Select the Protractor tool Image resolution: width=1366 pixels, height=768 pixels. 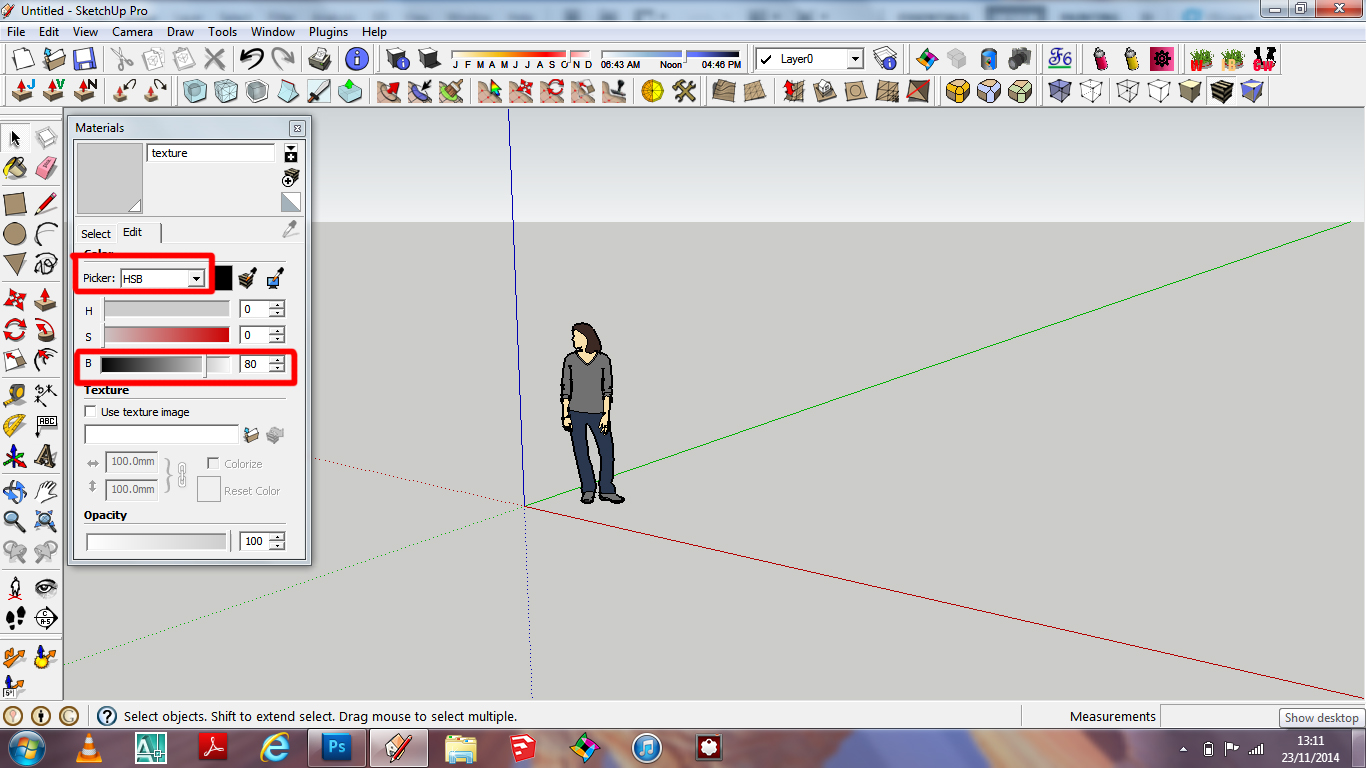pos(15,426)
